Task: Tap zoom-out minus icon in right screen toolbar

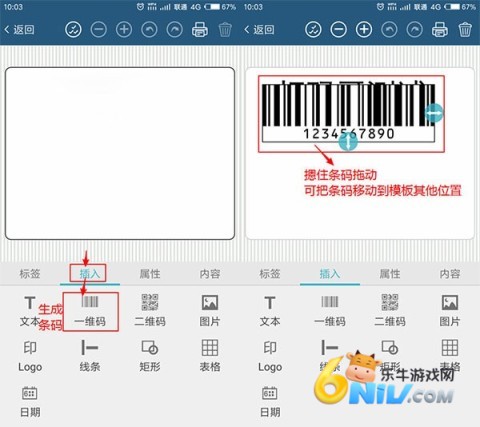Action: tap(339, 30)
